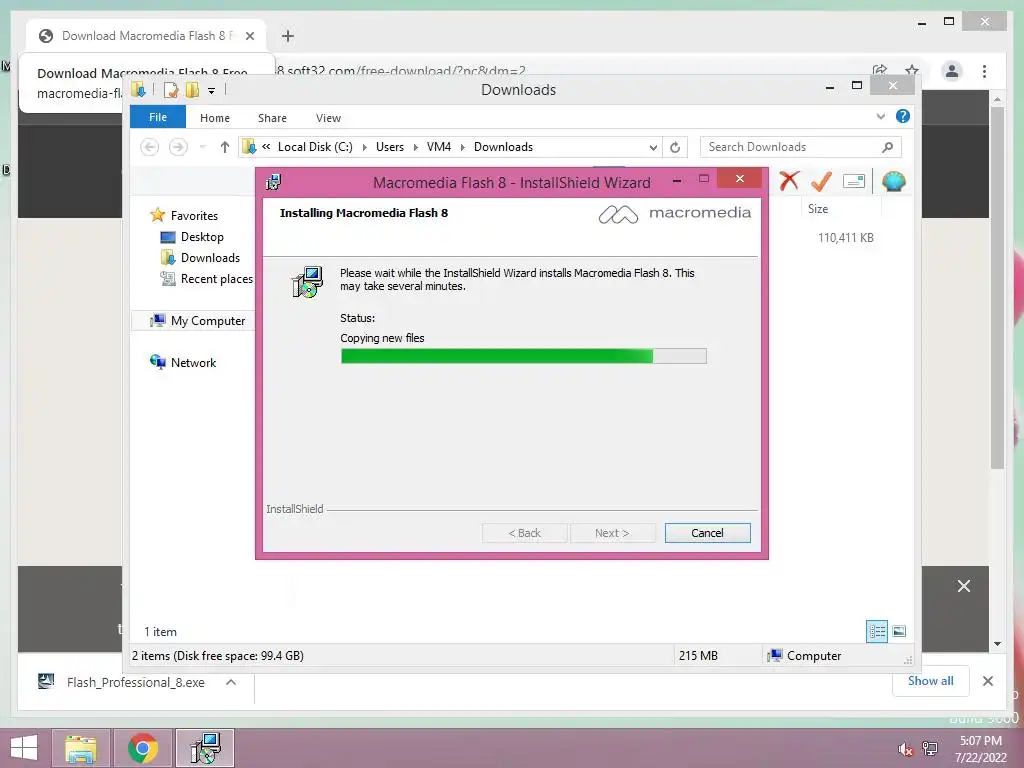Open the Flash_Professional_8.exe download options arrow
The image size is (1024, 768).
point(231,682)
